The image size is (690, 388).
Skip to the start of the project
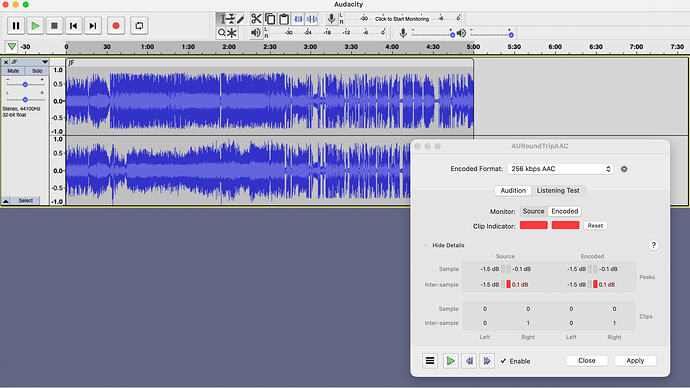(x=73, y=26)
